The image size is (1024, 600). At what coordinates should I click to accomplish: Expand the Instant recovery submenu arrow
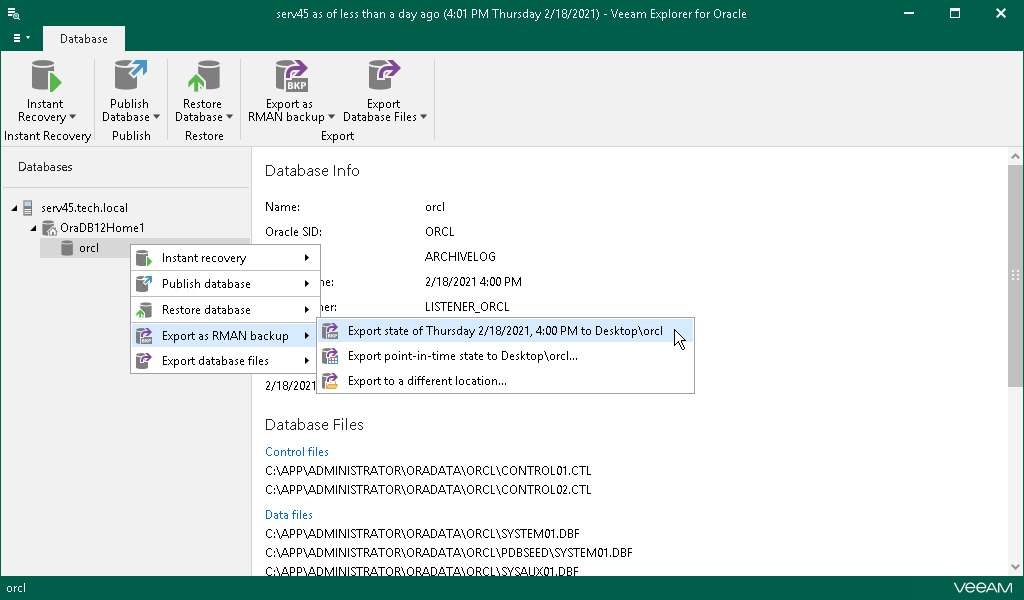coord(306,258)
